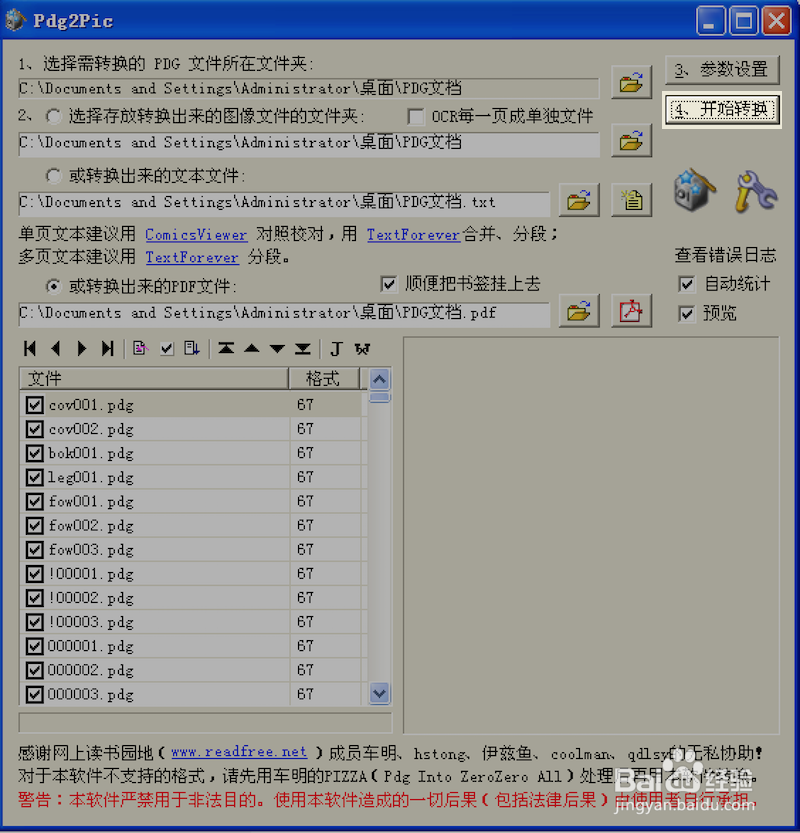Uncheck leg001.pdg file checkbox
The width and height of the screenshot is (800, 833).
(35, 477)
